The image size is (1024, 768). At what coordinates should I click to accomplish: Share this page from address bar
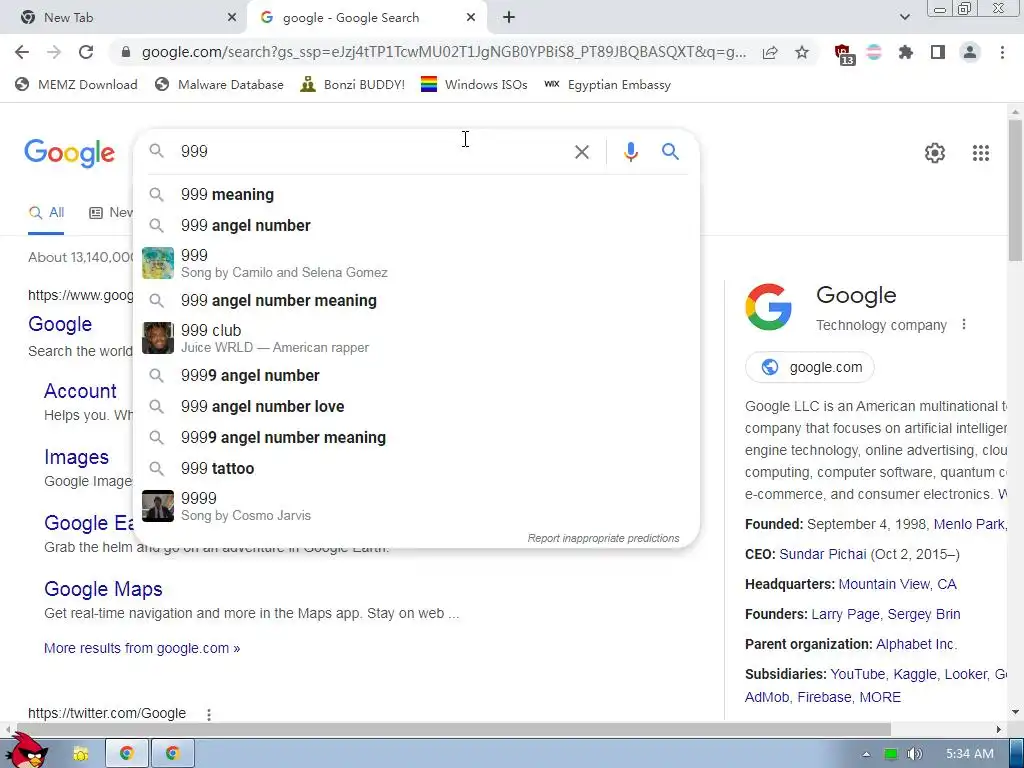tap(770, 52)
